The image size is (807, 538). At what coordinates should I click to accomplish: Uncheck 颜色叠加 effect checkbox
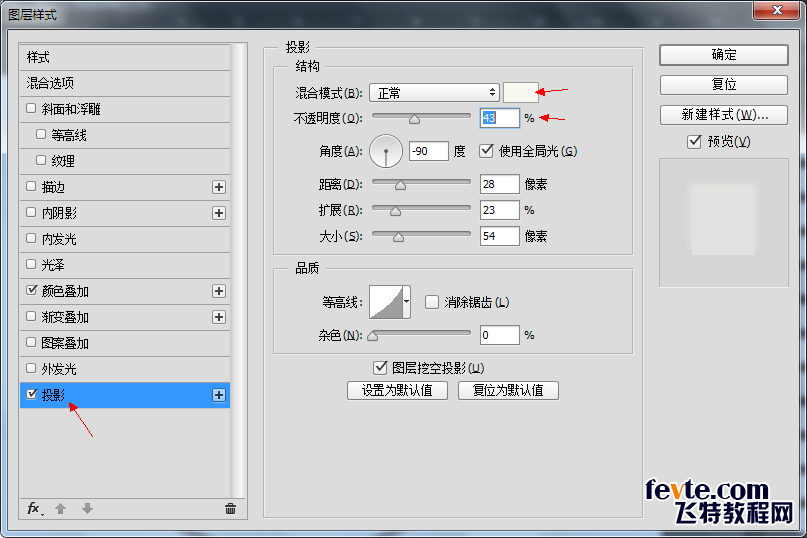click(31, 290)
